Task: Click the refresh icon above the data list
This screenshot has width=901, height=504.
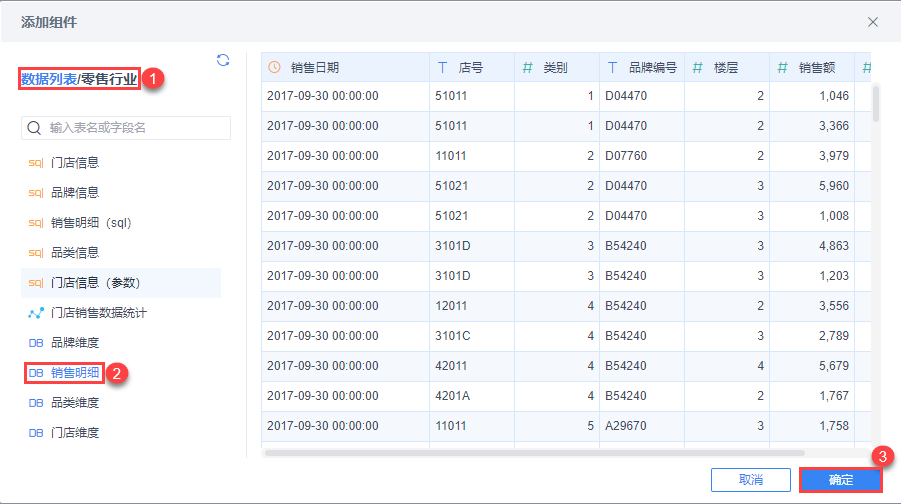Action: pos(223,60)
